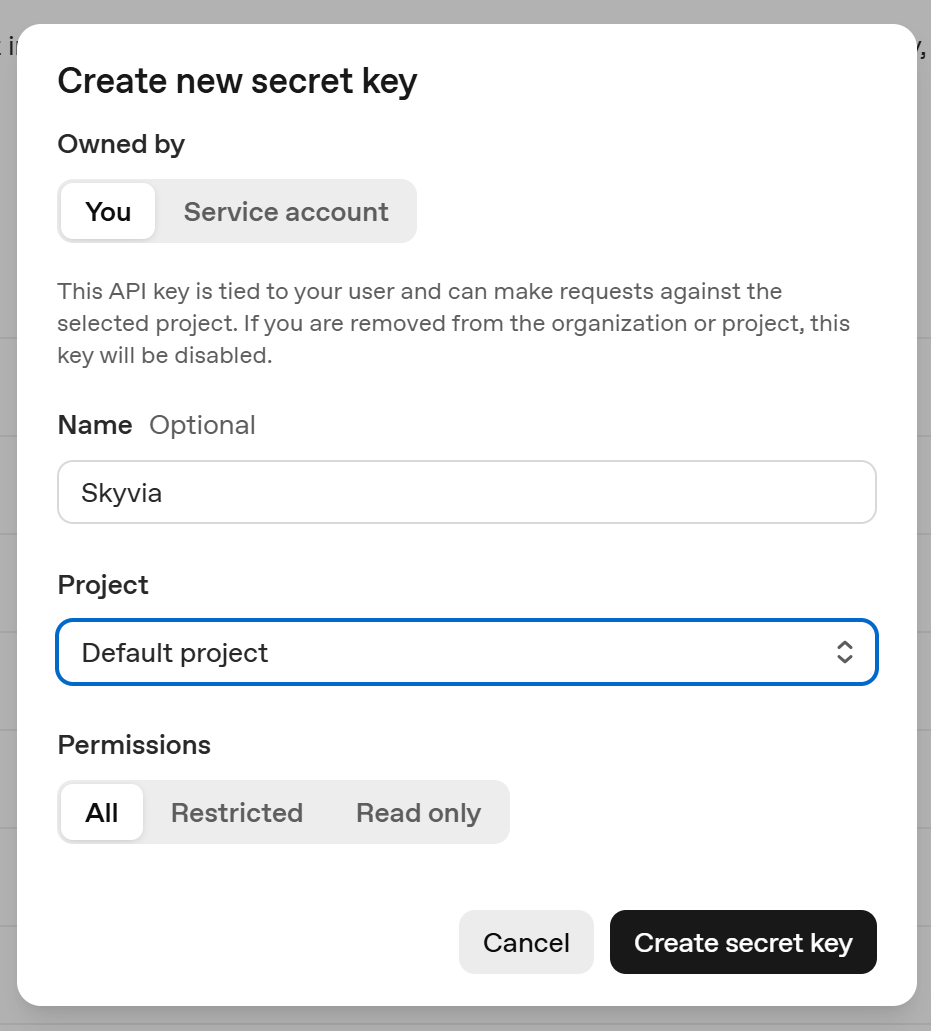This screenshot has width=931, height=1031.
Task: Click the 'Optional' hint next to Name
Action: [202, 425]
